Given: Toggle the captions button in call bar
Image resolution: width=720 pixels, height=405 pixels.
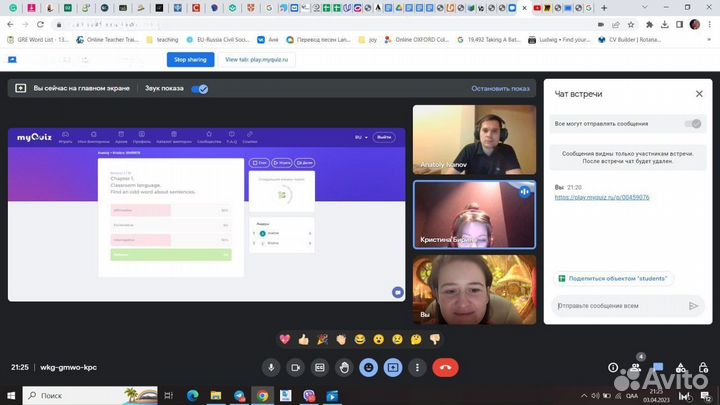Looking at the screenshot, I should click(320, 367).
